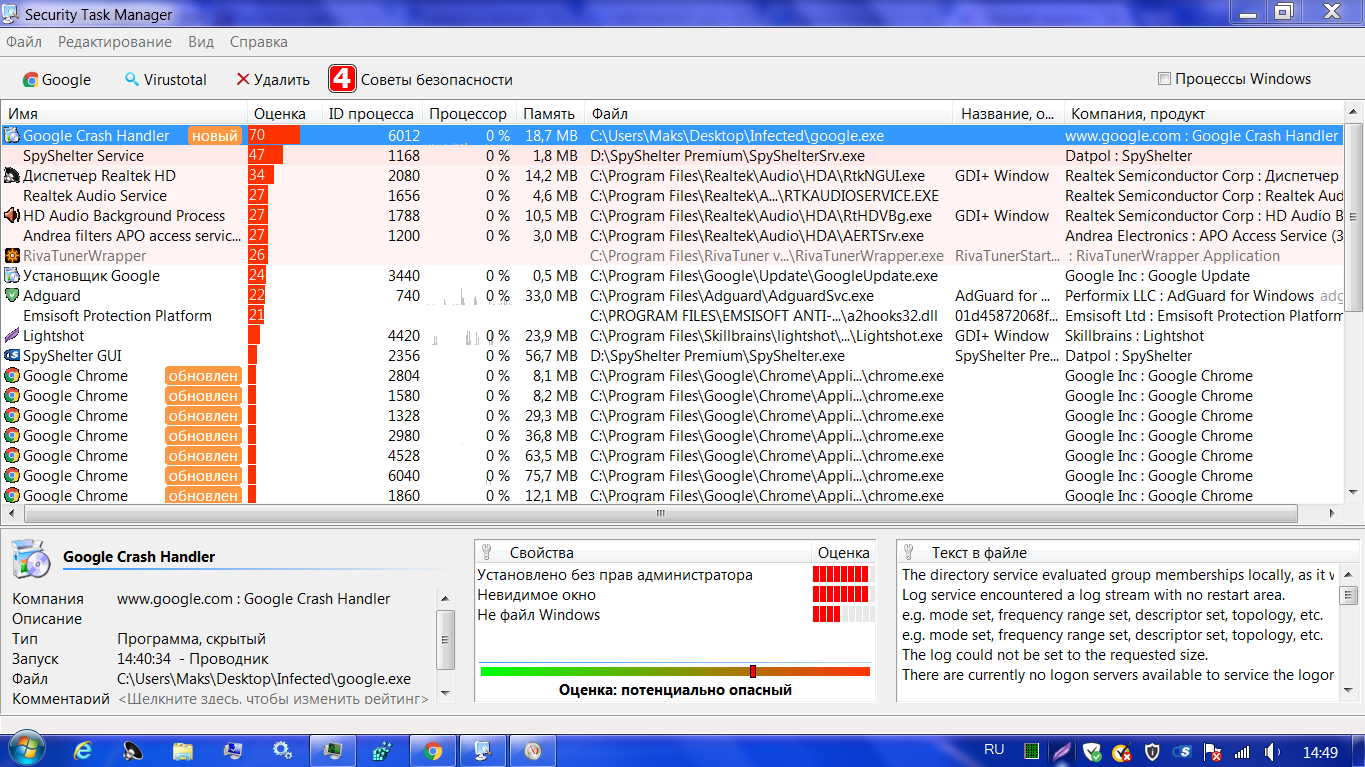Click the HD Audio Background Process speaker icon
The image size is (1365, 767).
click(x=12, y=216)
